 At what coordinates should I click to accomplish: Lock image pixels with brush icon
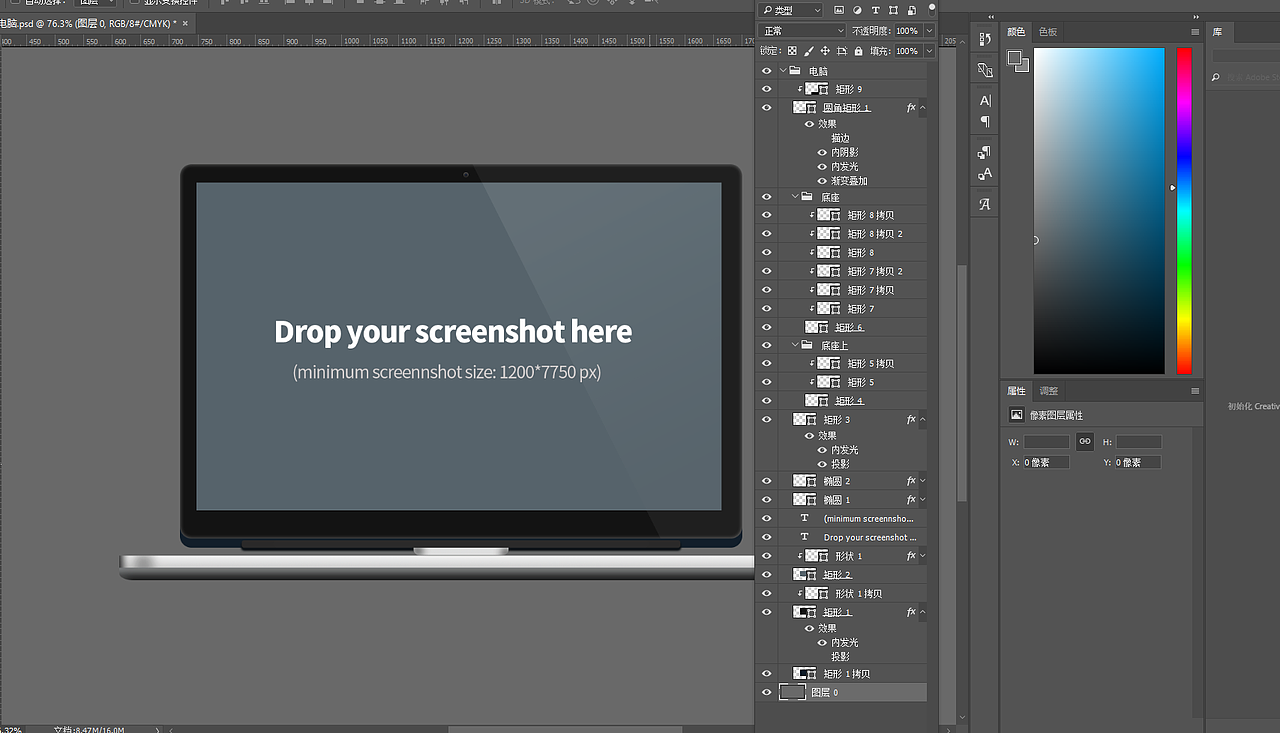809,51
